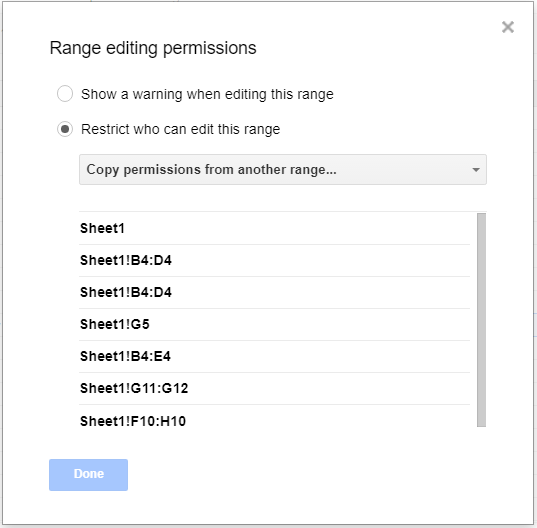Choose the Sheet1!G11:G12 range entry
The height and width of the screenshot is (528, 537).
[x=274, y=388]
